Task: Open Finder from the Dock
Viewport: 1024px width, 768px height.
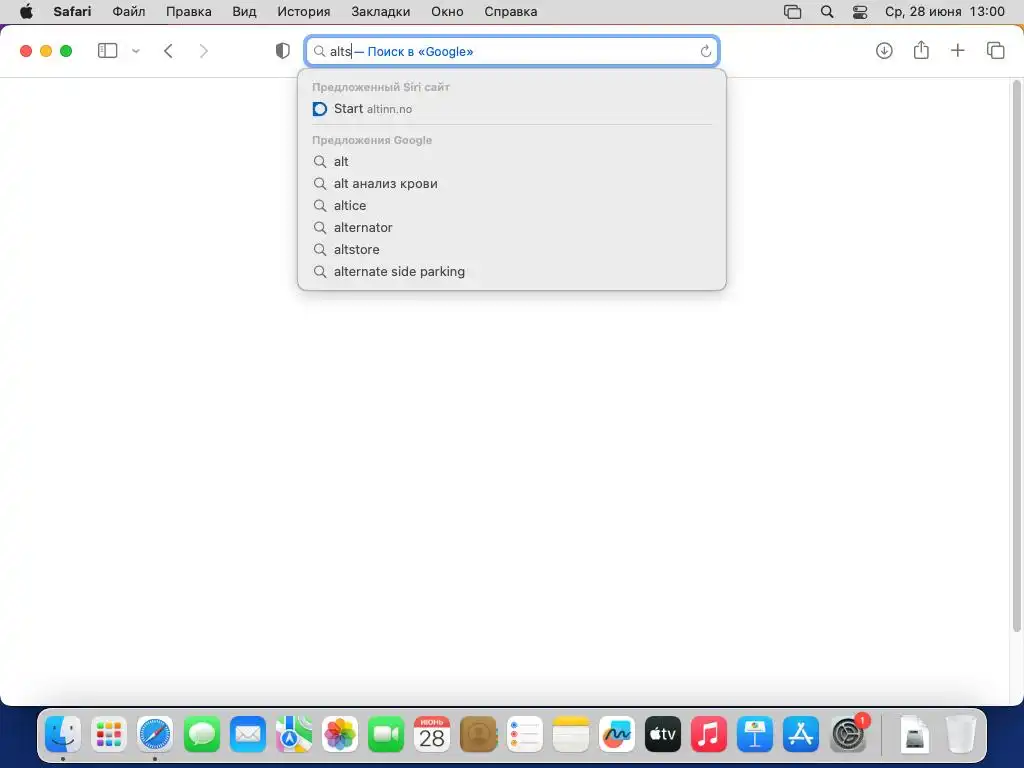Action: [x=63, y=734]
